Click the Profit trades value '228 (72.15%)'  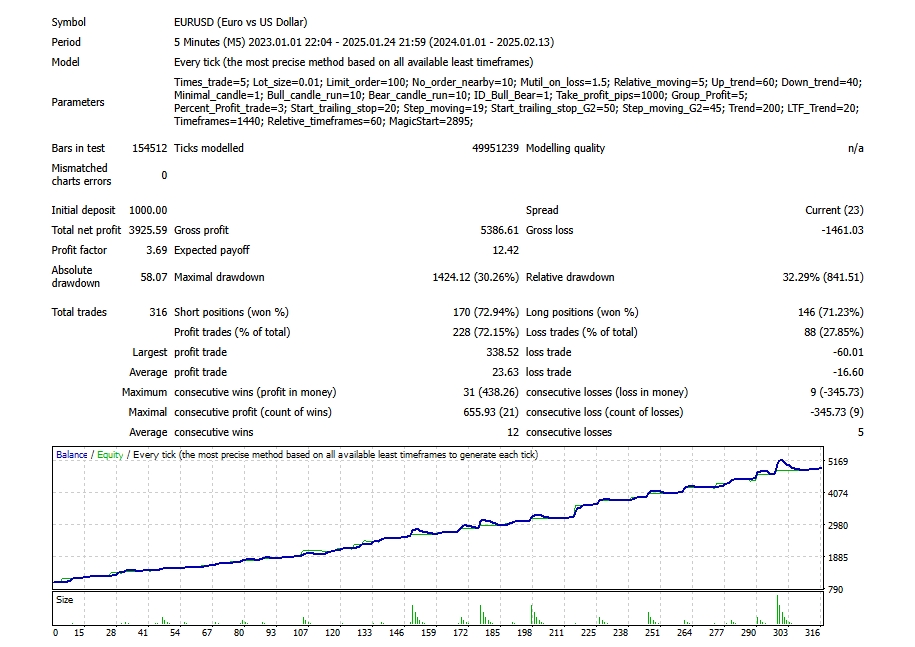pos(486,332)
